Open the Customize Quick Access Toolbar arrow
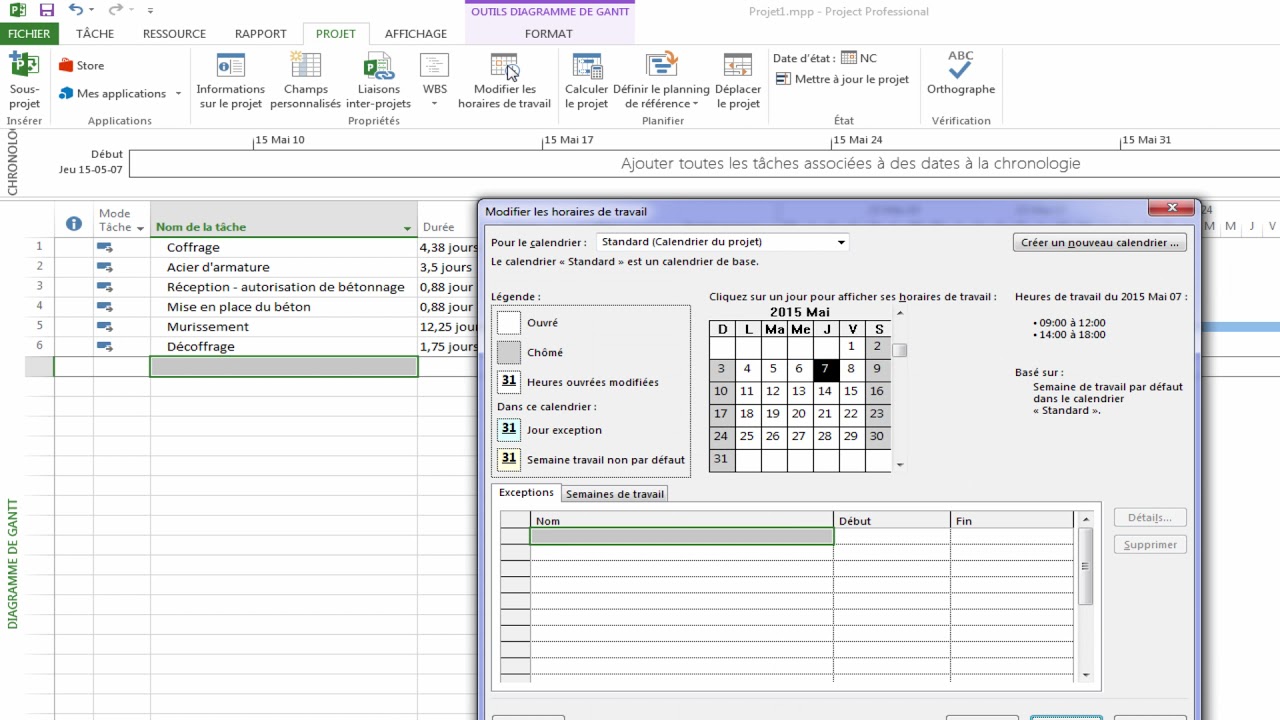 pyautogui.click(x=150, y=11)
